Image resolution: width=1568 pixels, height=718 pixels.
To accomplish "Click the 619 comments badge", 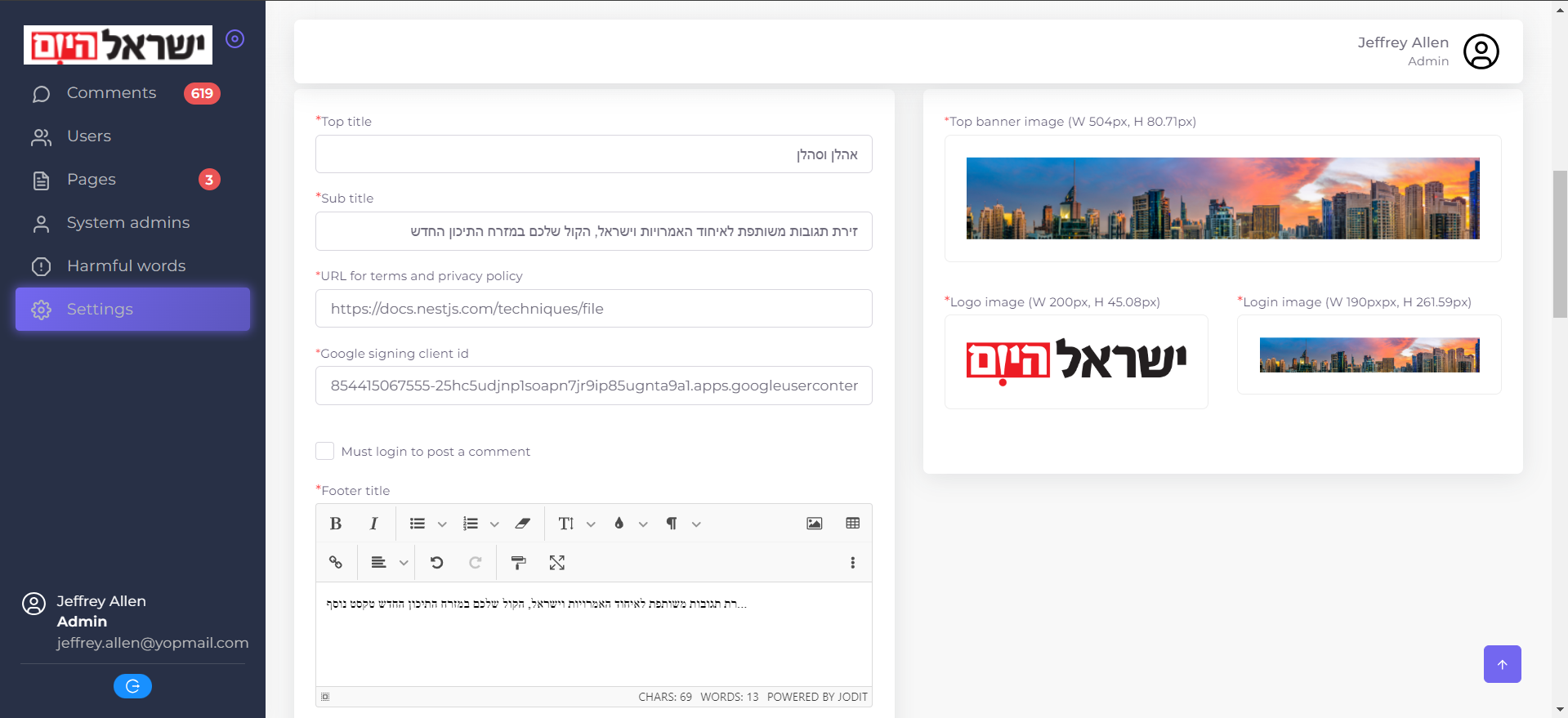I will [202, 93].
